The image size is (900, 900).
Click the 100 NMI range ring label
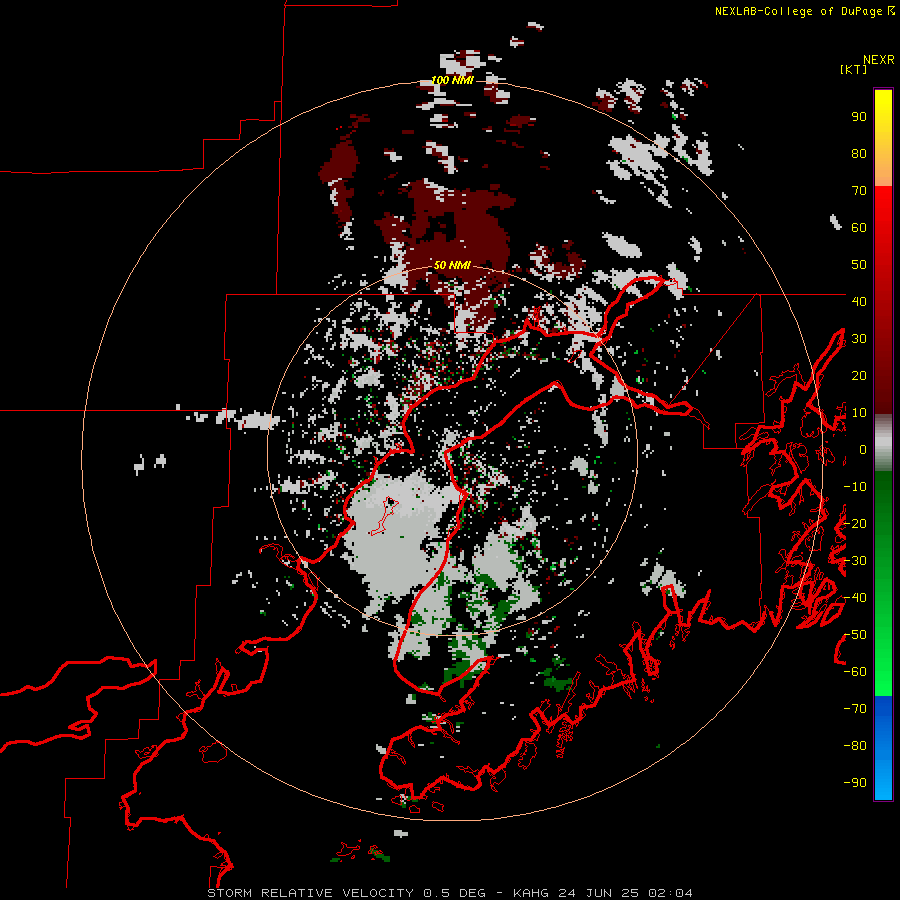pyautogui.click(x=452, y=80)
